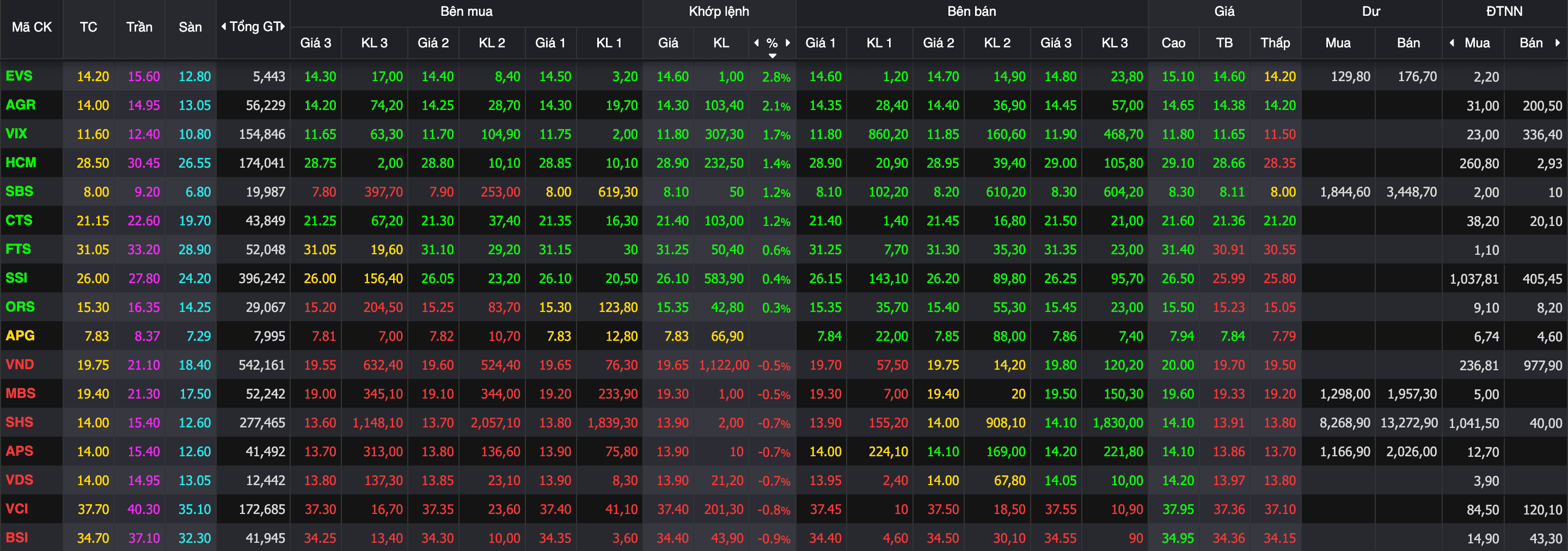Open stock symbol VIX
This screenshot has height=551, width=1568.
[16, 133]
